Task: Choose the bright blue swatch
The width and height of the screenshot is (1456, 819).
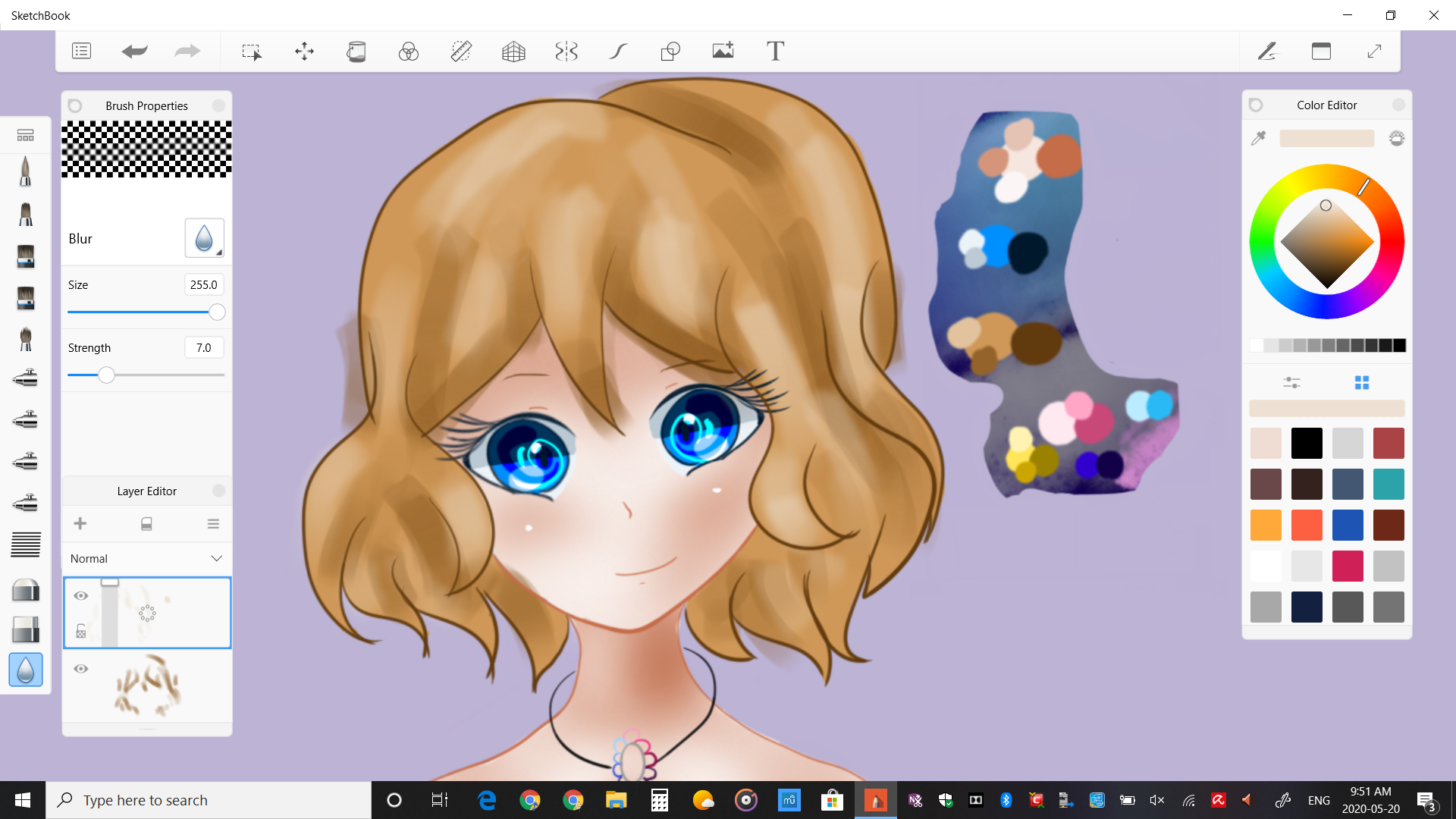Action: 1348,525
